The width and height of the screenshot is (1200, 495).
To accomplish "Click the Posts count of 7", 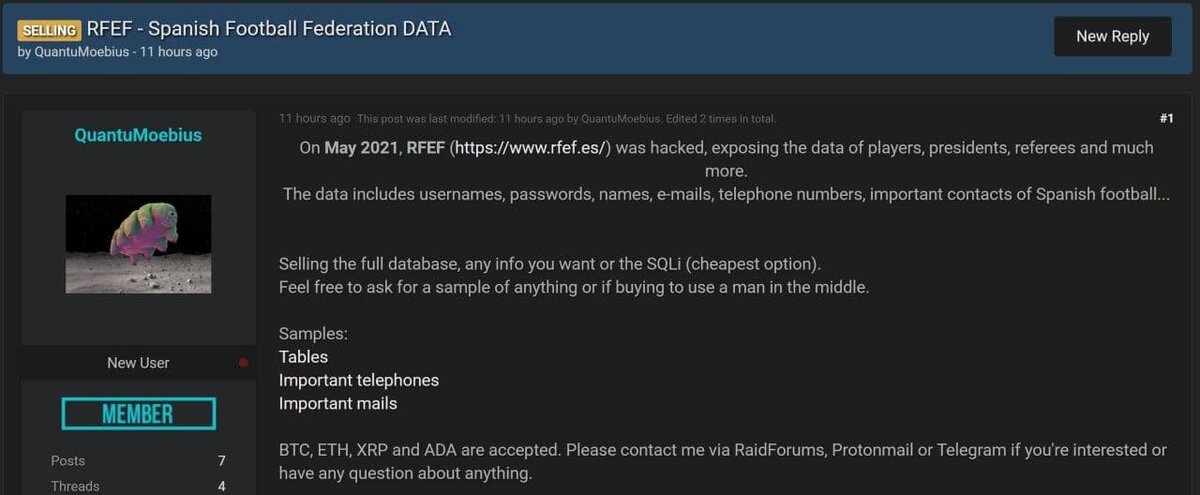I will tap(221, 461).
